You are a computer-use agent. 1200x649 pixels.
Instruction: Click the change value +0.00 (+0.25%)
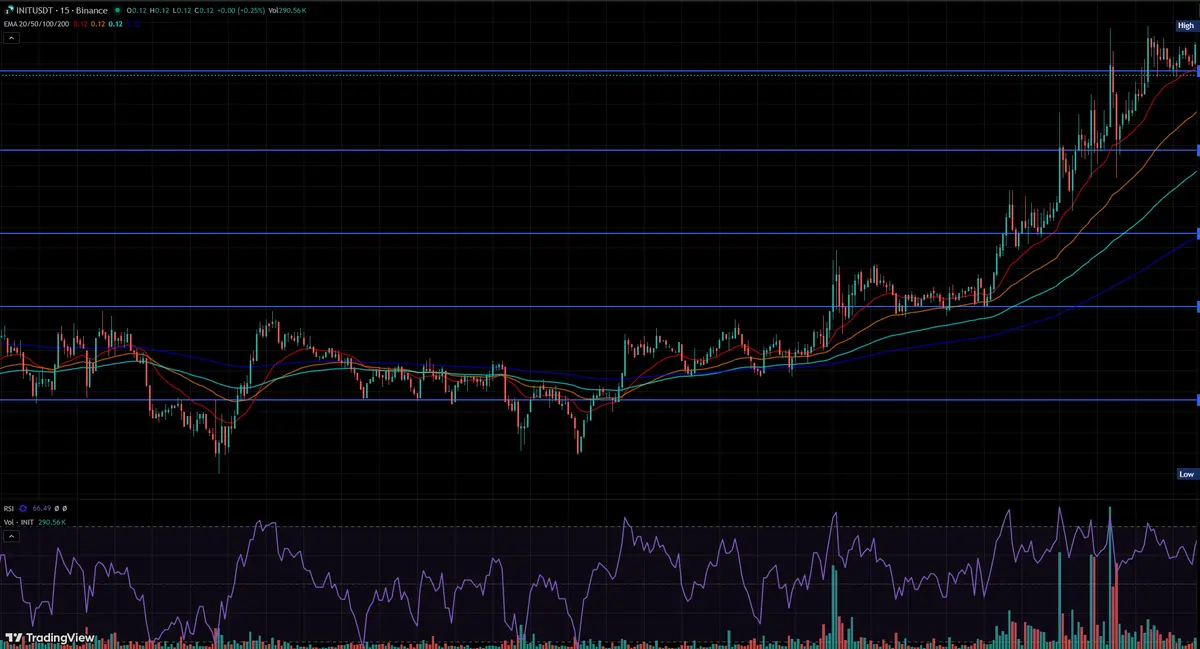(241, 11)
